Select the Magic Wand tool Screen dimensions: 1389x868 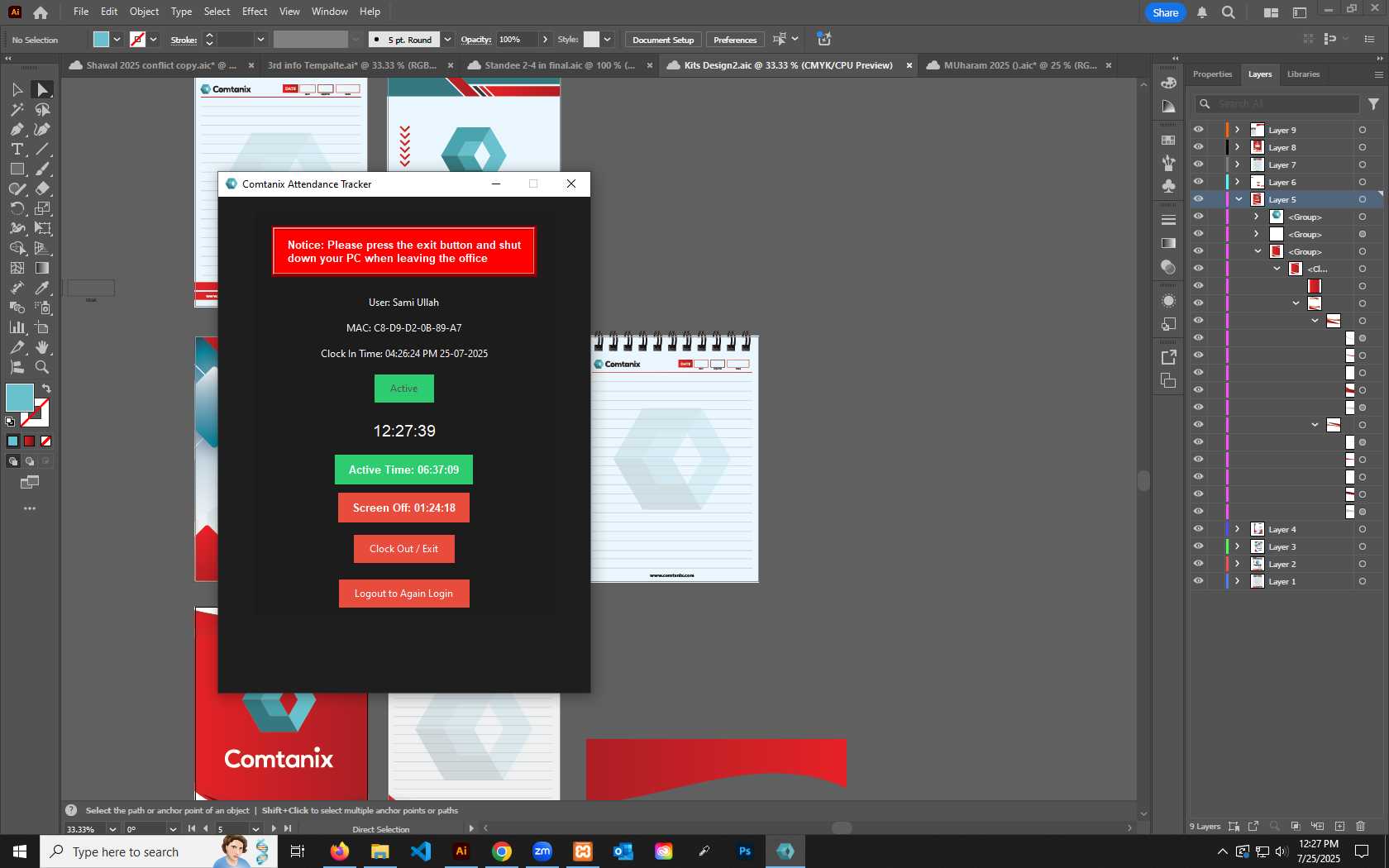(17, 109)
